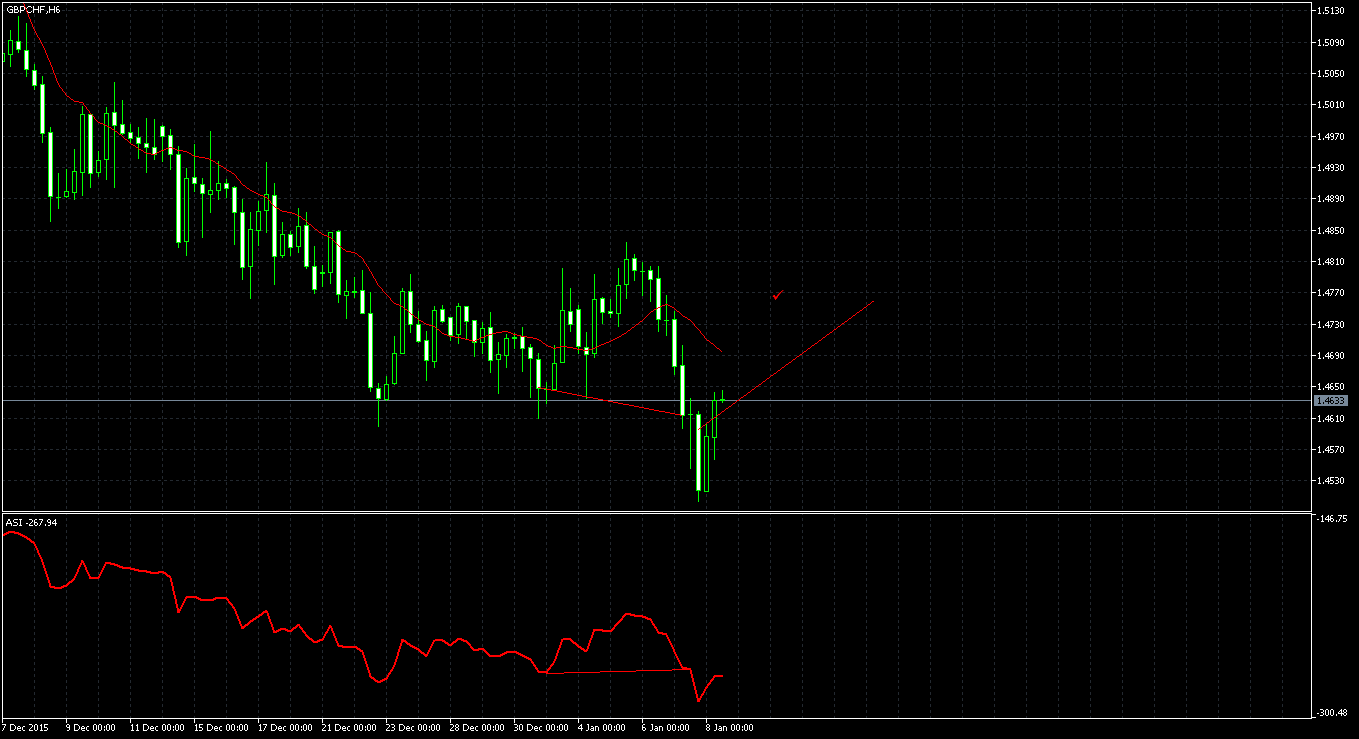Click the 1.5090 price level label

(x=1331, y=42)
